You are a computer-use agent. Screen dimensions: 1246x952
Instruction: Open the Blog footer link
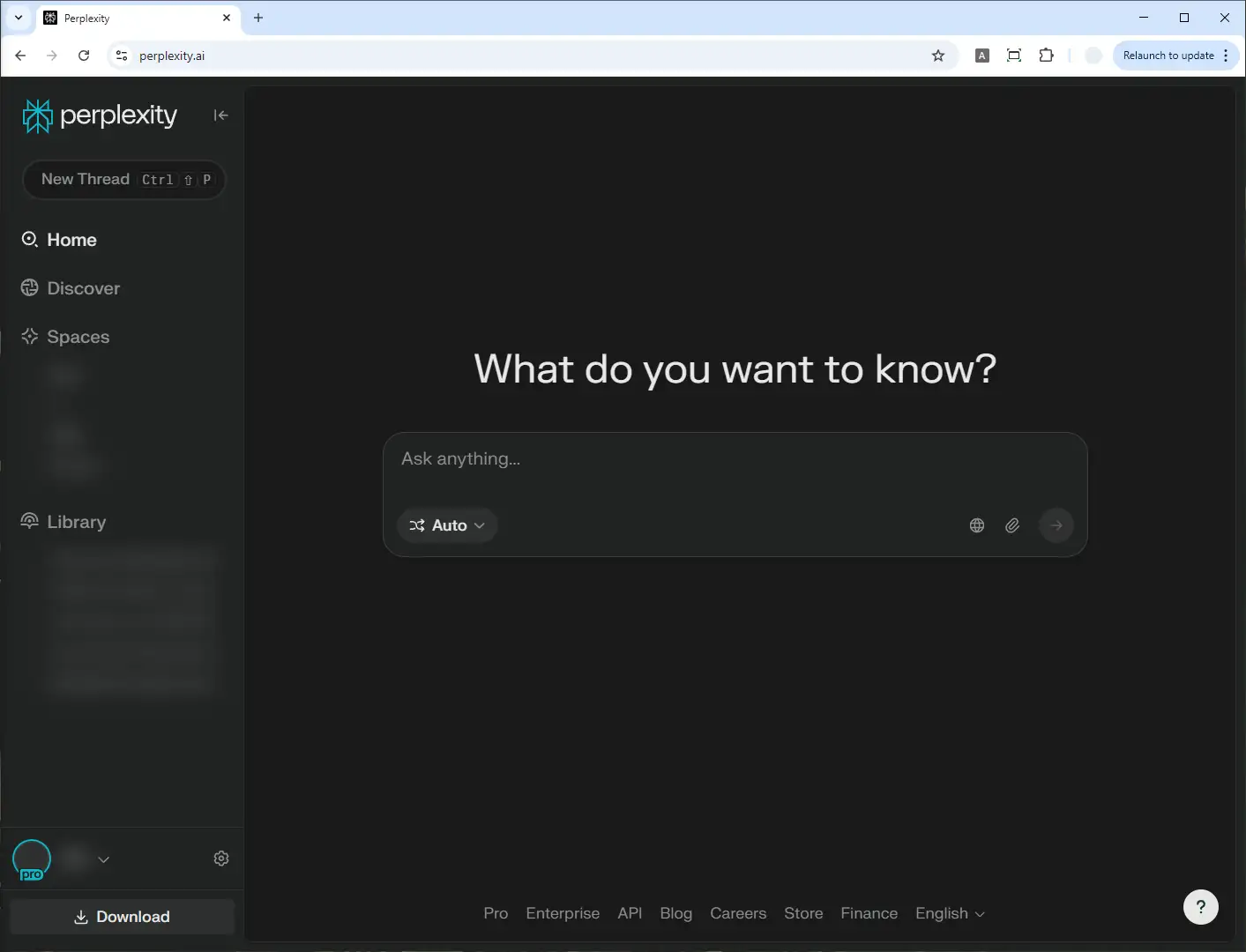click(676, 914)
